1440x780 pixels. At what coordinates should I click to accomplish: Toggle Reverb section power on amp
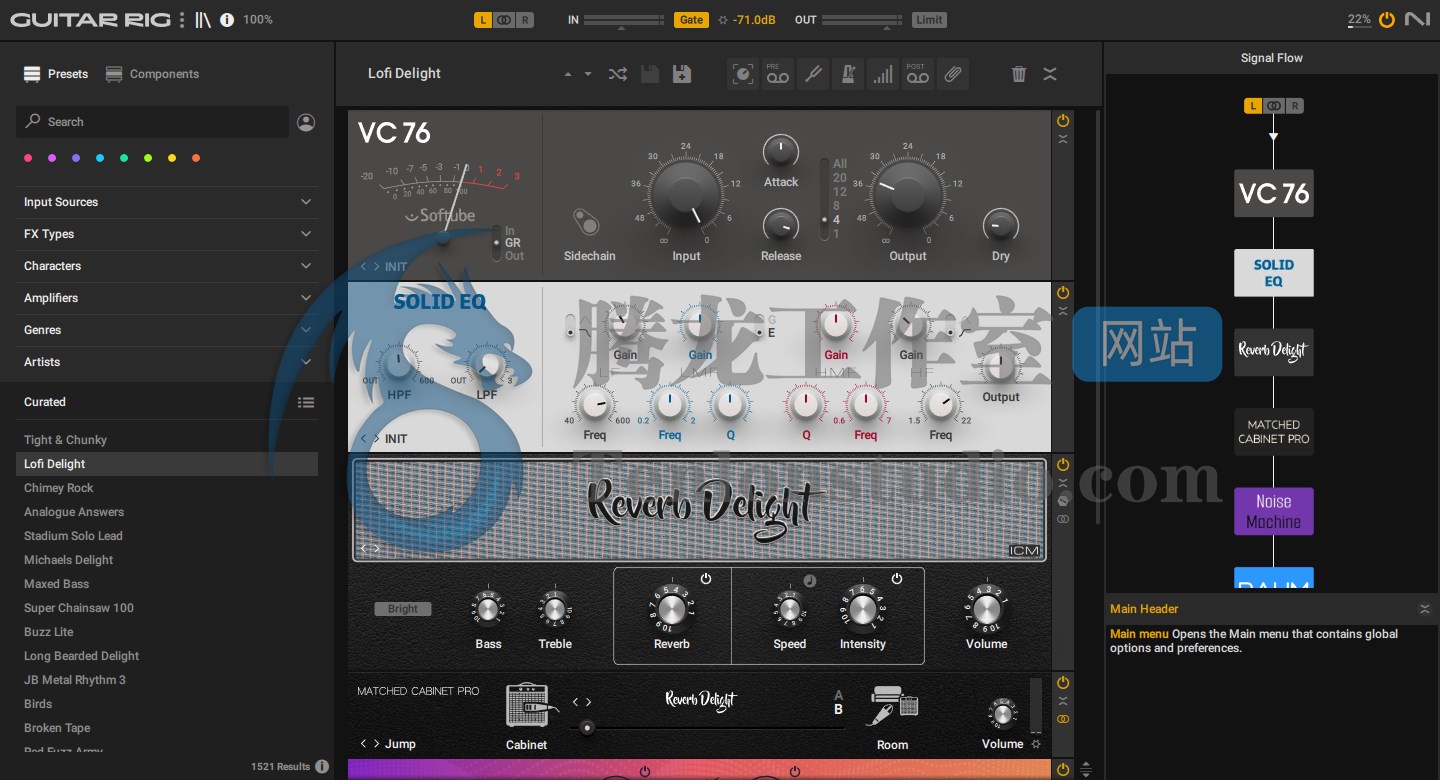706,578
